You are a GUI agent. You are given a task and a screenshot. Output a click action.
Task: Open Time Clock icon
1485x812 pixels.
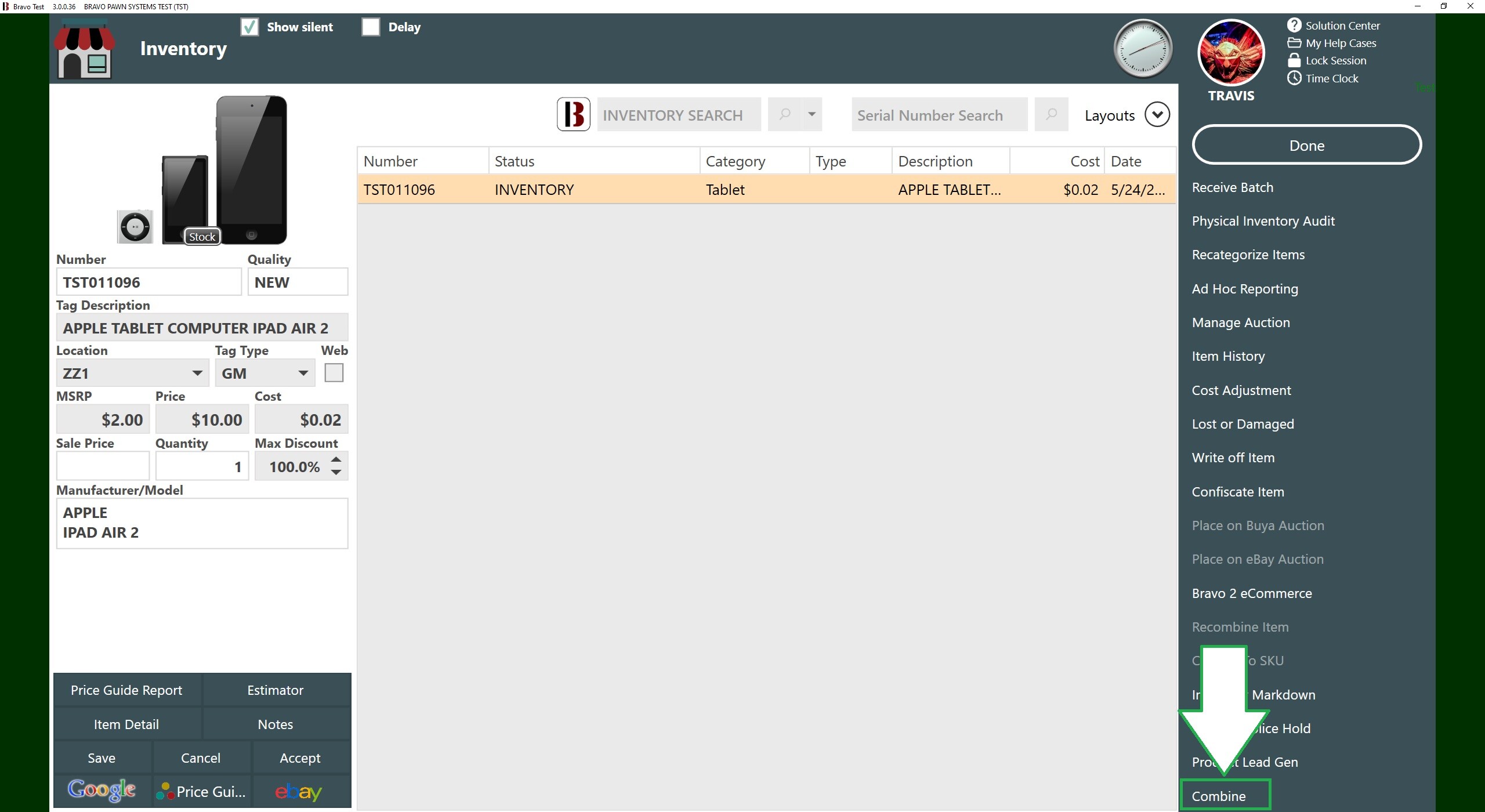pos(1294,78)
